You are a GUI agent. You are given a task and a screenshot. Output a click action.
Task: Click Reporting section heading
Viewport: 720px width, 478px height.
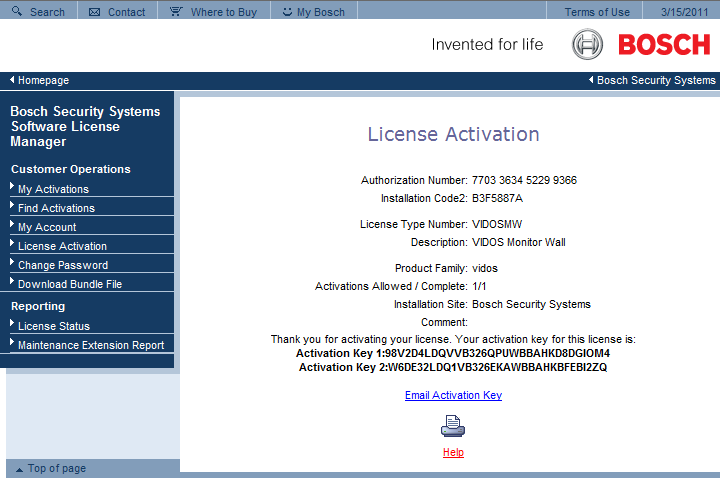[x=38, y=306]
